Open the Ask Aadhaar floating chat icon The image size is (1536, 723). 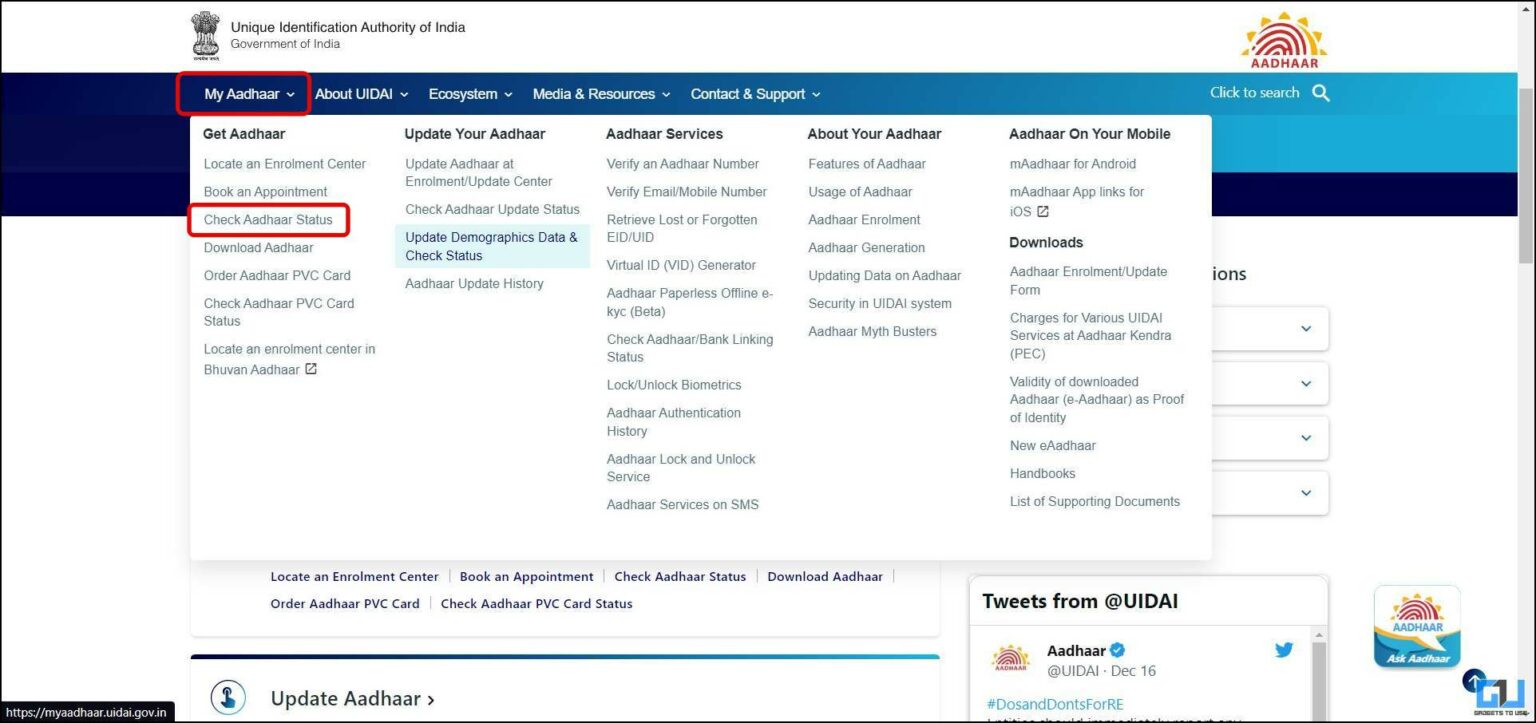tap(1417, 625)
